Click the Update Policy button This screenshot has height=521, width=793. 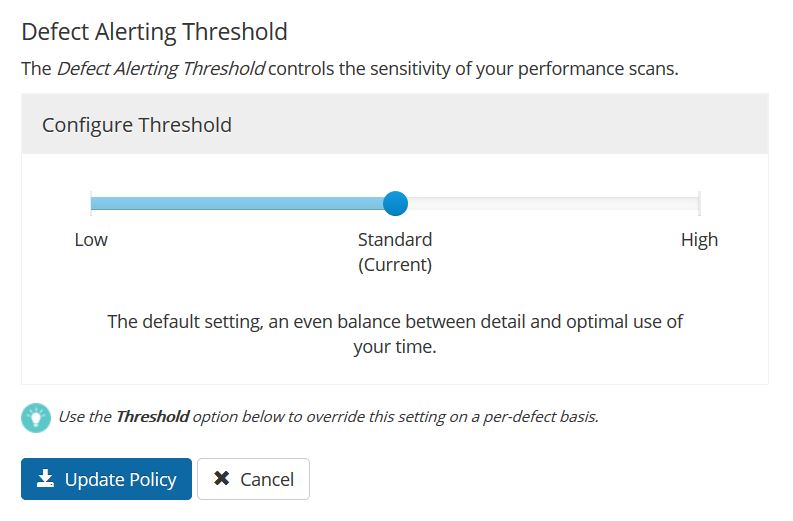click(106, 479)
